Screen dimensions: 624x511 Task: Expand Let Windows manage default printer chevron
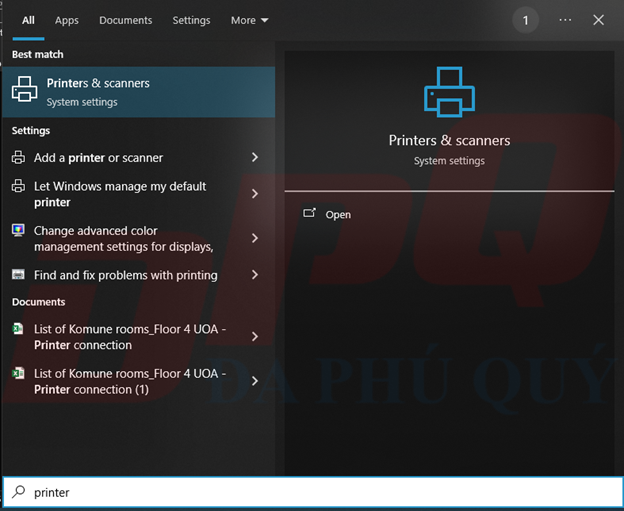click(255, 194)
